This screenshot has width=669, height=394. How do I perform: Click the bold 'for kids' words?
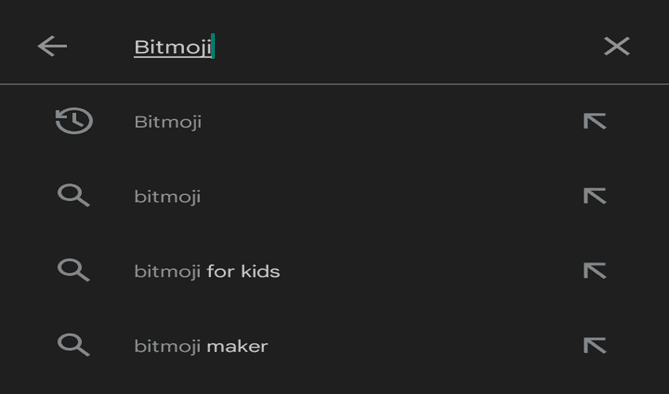(243, 271)
